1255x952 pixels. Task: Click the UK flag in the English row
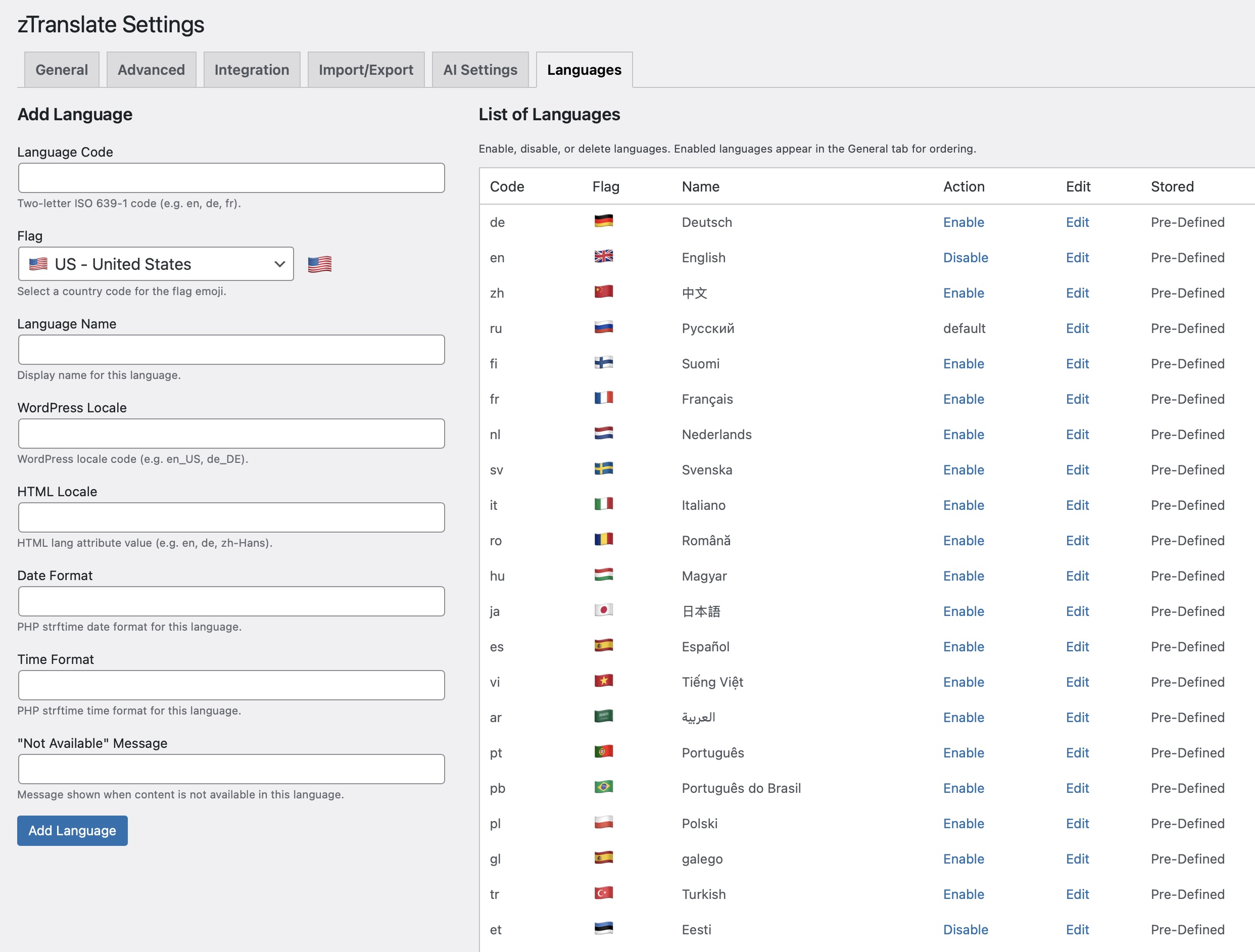pyautogui.click(x=603, y=256)
